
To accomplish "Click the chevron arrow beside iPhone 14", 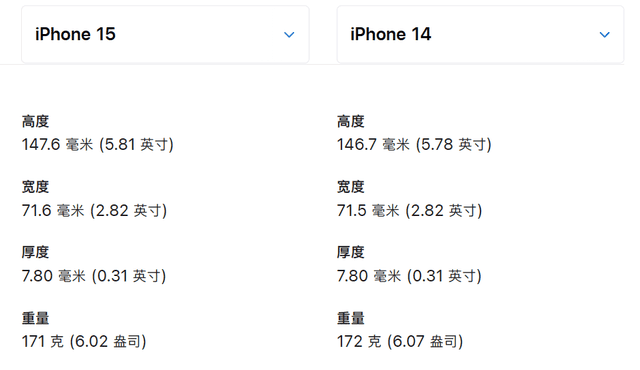I will [x=604, y=35].
